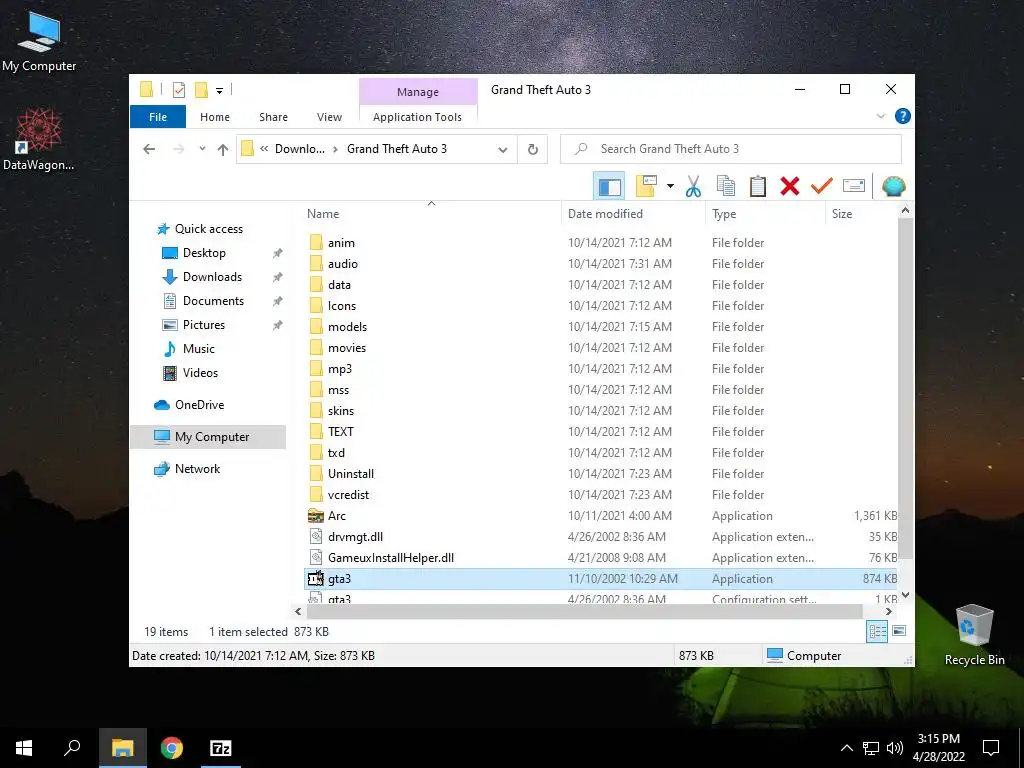This screenshot has height=768, width=1024.
Task: Select the audio folder
Action: coord(342,264)
